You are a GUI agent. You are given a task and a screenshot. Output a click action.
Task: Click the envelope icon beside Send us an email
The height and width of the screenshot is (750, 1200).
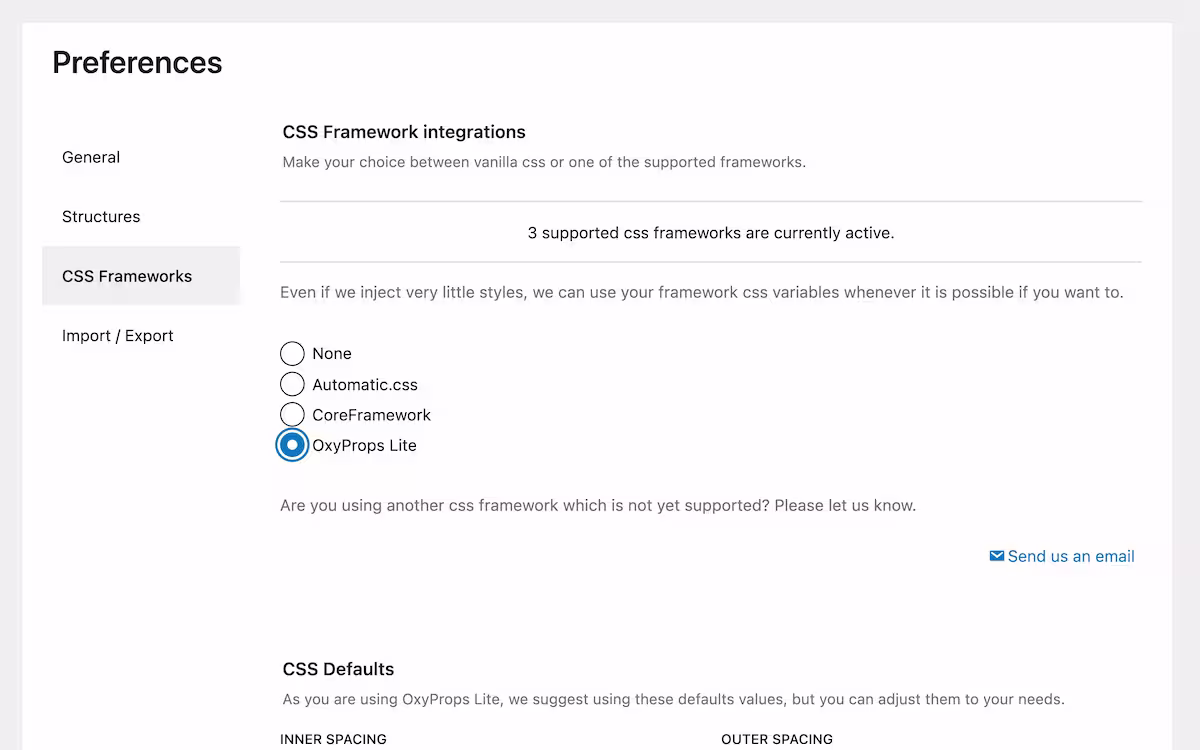coord(995,556)
